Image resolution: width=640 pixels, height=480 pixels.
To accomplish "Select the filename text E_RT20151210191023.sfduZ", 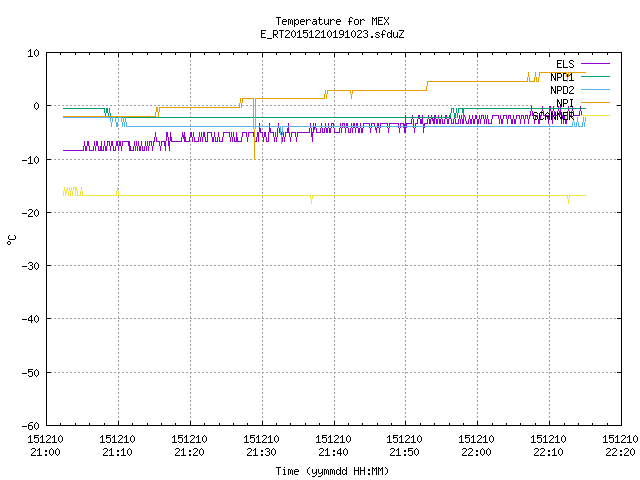I will click(332, 34).
